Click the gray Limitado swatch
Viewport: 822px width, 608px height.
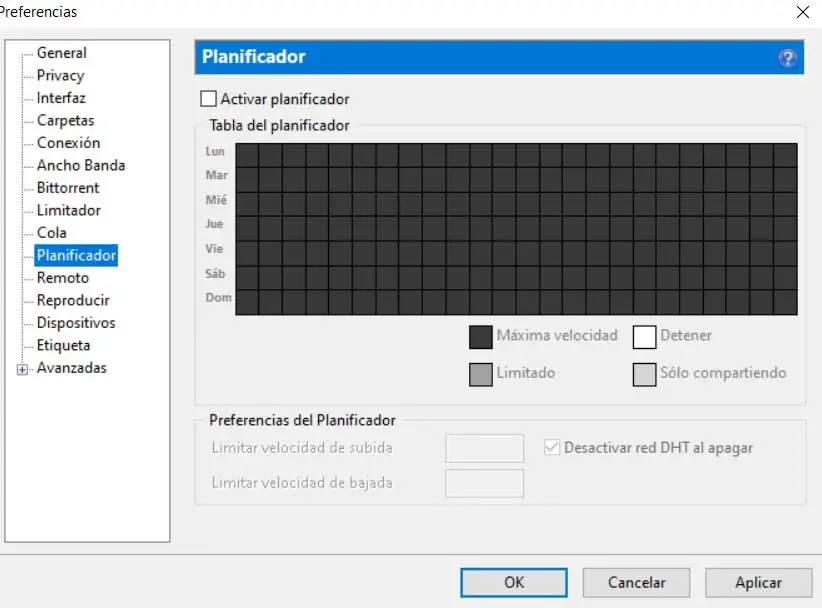pos(481,374)
